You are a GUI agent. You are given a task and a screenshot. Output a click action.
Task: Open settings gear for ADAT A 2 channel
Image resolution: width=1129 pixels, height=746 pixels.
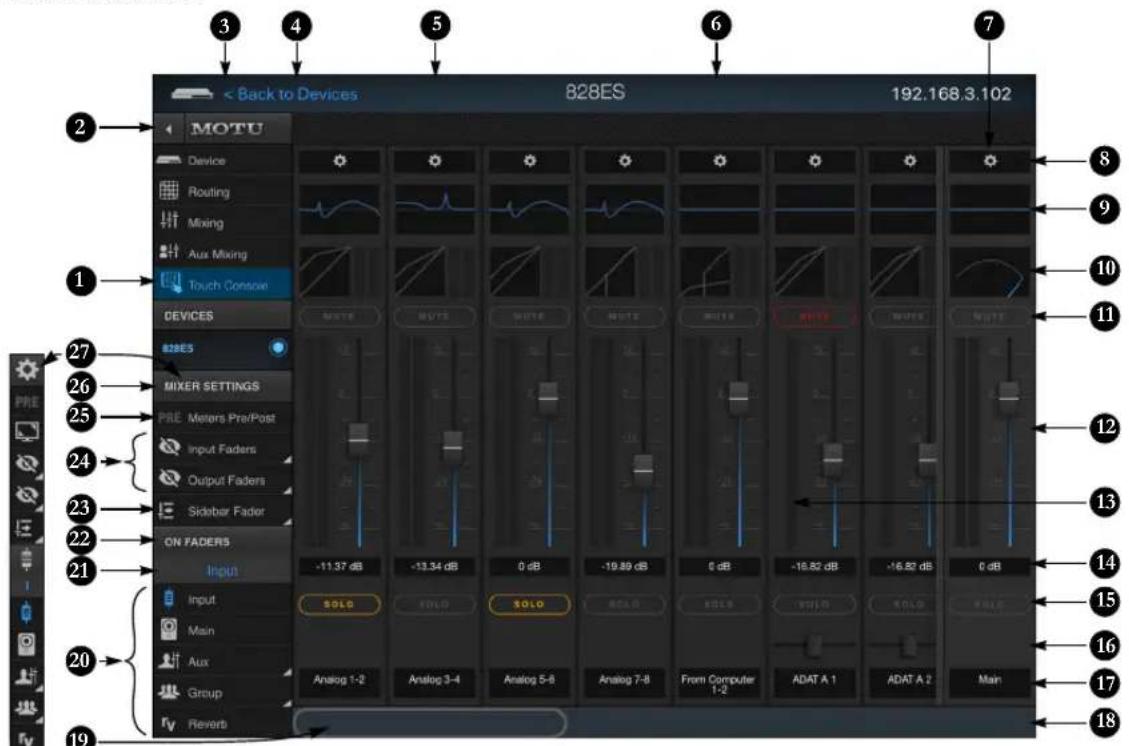tap(909, 161)
